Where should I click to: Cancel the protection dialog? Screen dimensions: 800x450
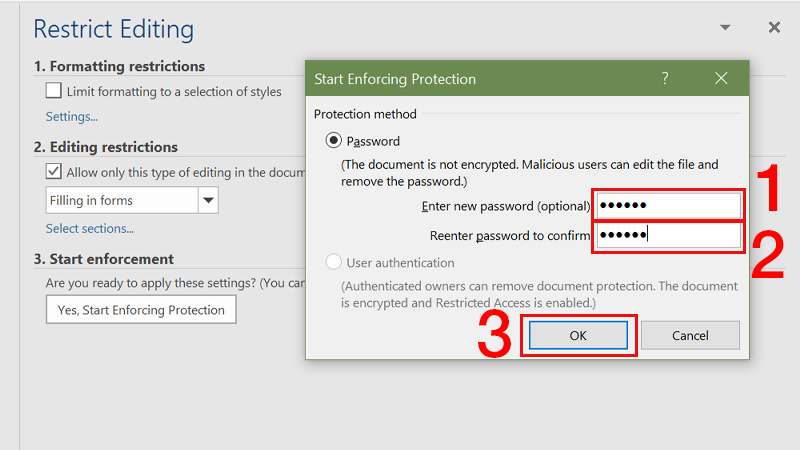click(690, 336)
